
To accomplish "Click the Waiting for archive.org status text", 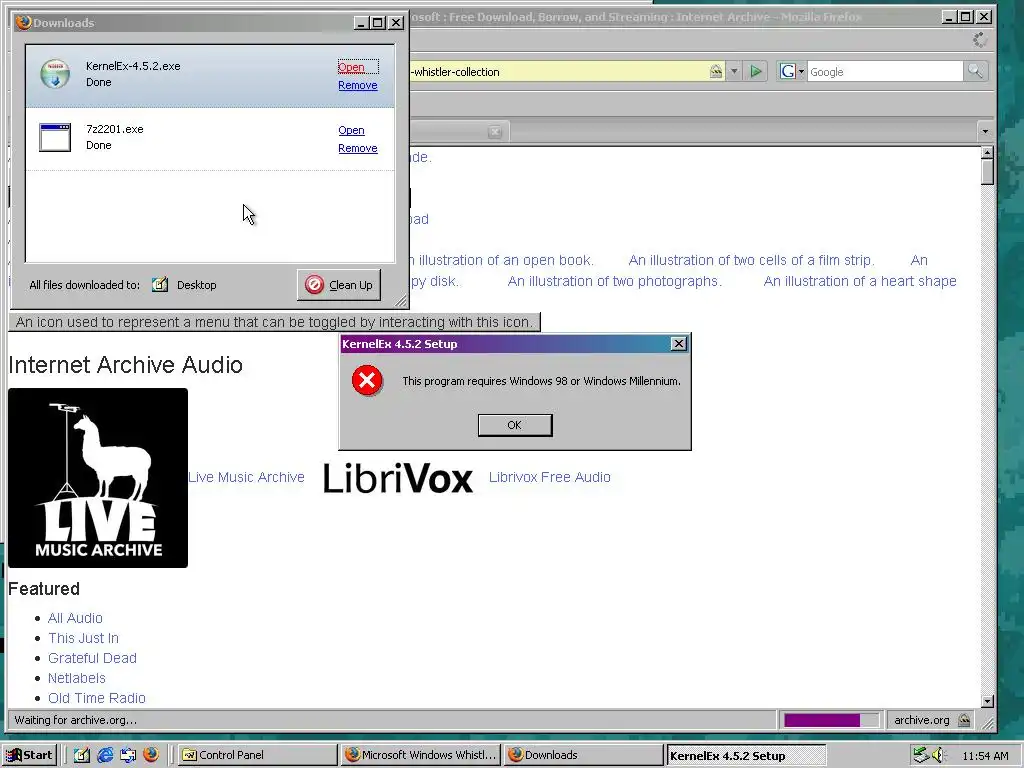I will pyautogui.click(x=76, y=720).
